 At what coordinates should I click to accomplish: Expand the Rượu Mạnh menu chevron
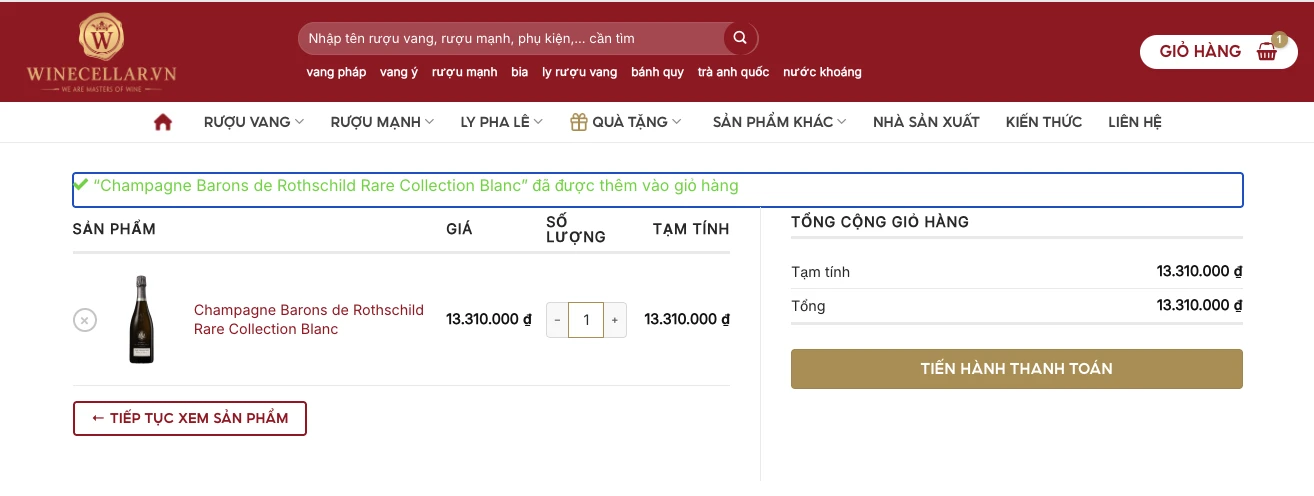click(x=430, y=122)
